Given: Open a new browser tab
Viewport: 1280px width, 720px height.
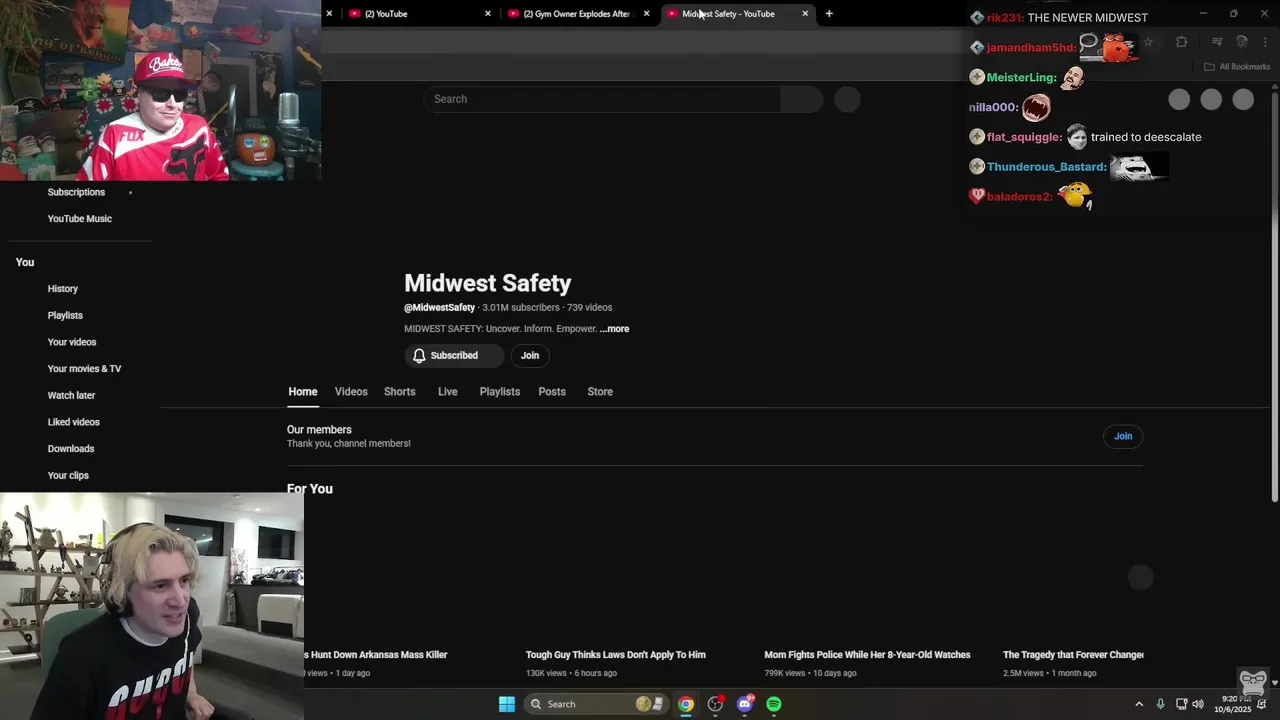Looking at the screenshot, I should 829,14.
